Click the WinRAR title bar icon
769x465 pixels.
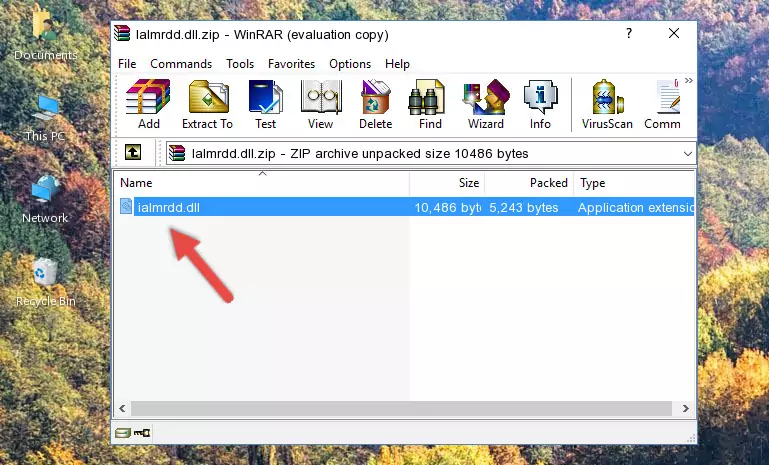122,33
